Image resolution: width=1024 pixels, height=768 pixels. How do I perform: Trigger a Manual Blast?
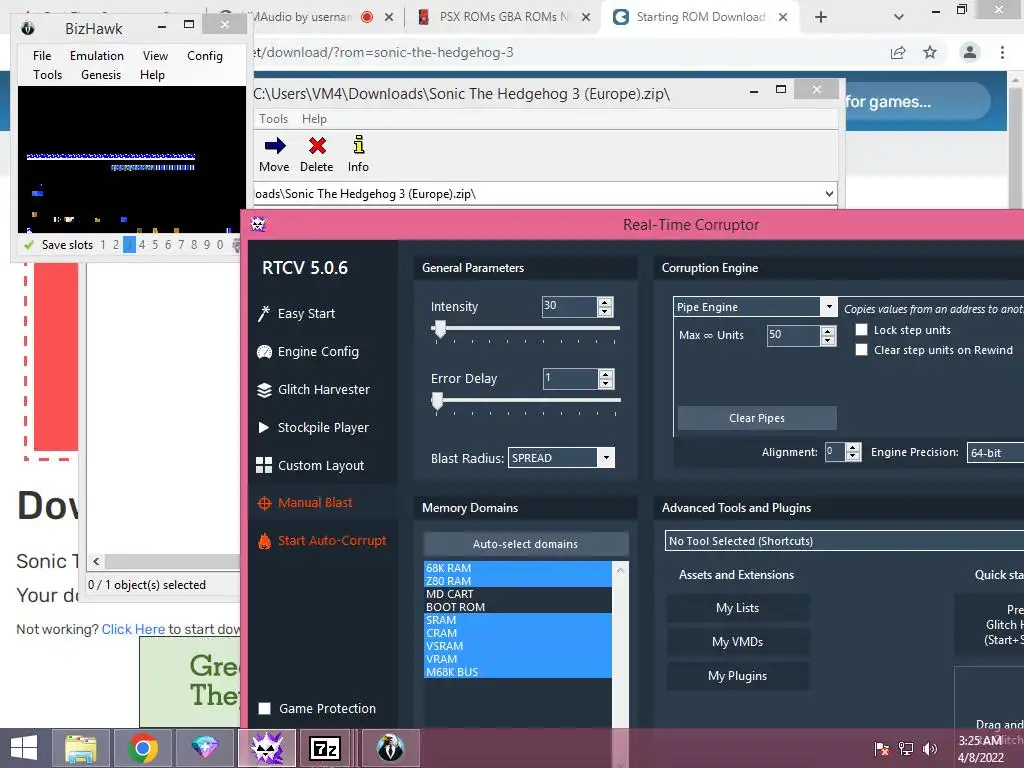(305, 502)
